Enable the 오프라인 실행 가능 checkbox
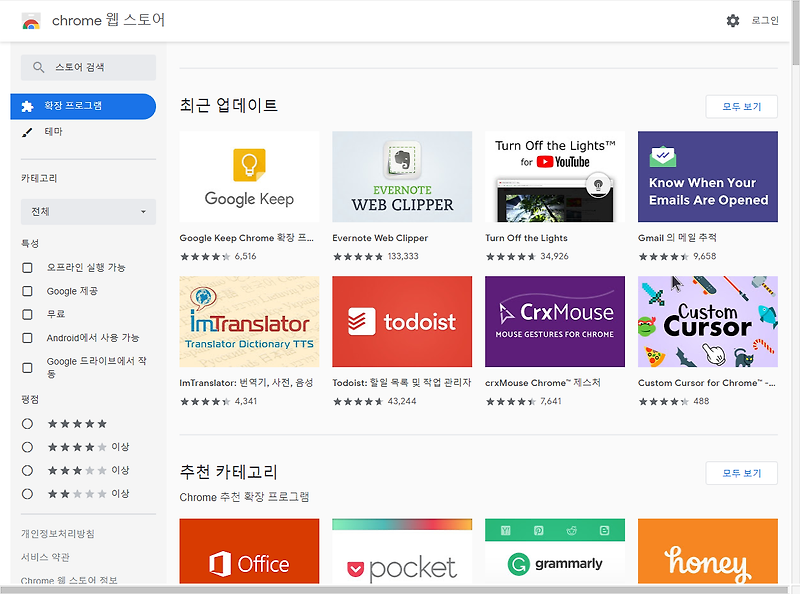Viewport: 800px width, 594px height. (28, 268)
